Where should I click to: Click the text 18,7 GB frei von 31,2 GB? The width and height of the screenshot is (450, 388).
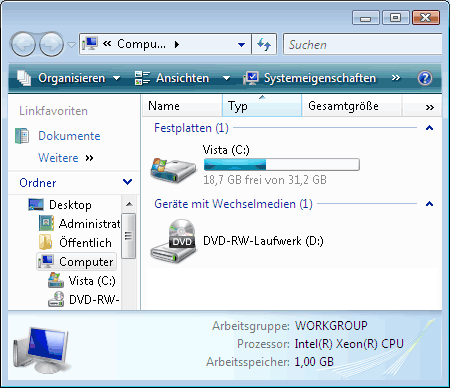click(x=265, y=180)
